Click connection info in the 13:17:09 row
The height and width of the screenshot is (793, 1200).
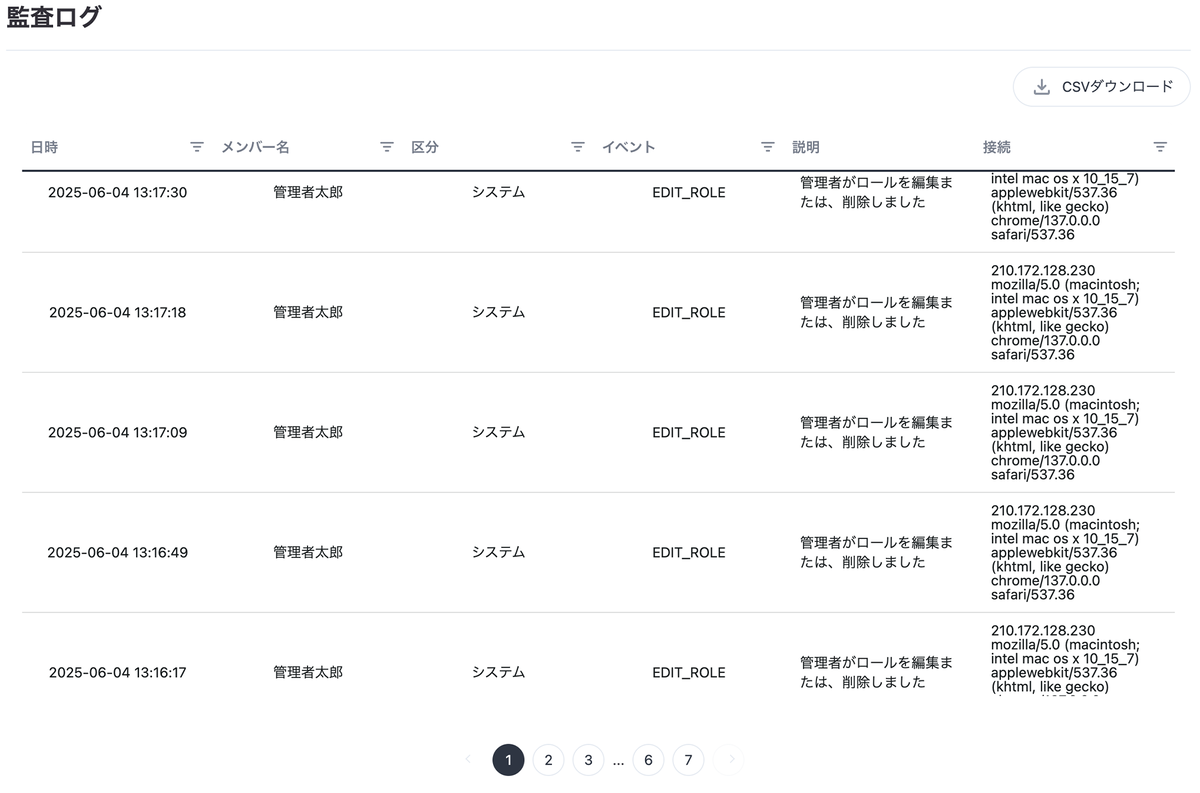pyautogui.click(x=1065, y=432)
